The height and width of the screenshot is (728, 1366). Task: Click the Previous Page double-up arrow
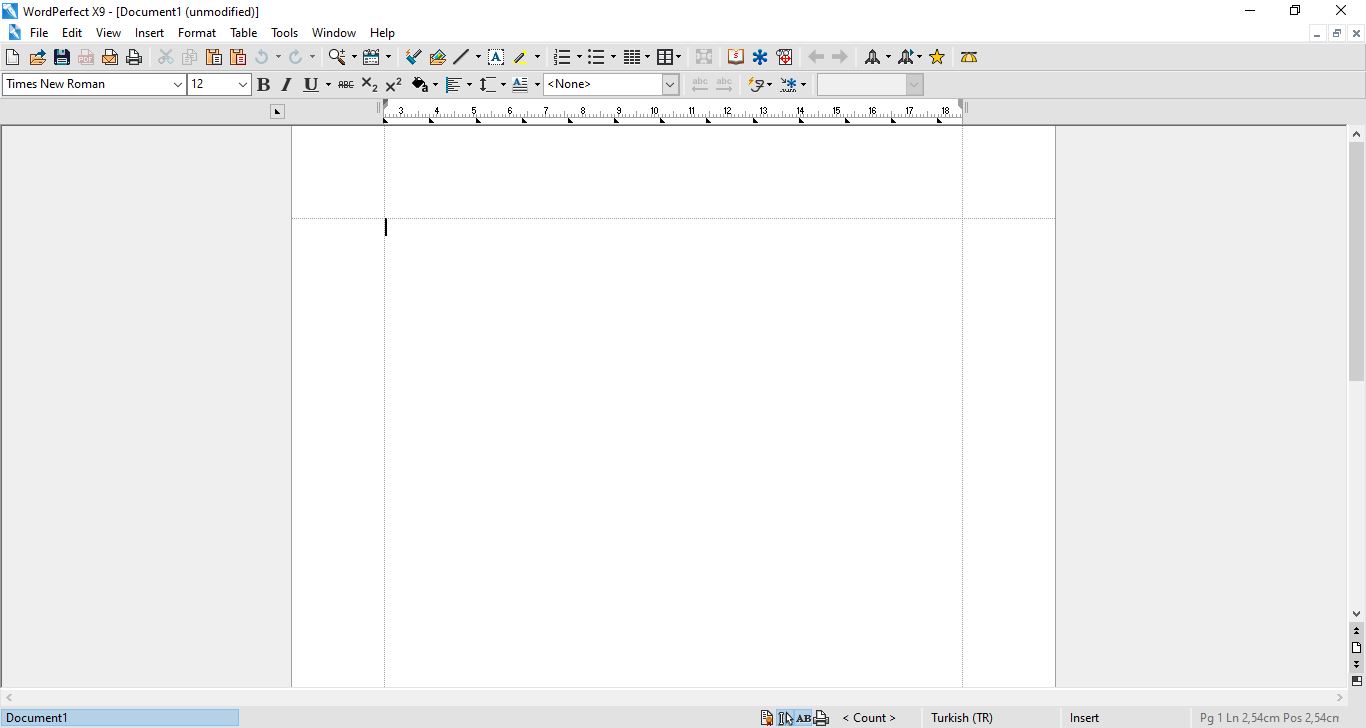coord(1357,632)
